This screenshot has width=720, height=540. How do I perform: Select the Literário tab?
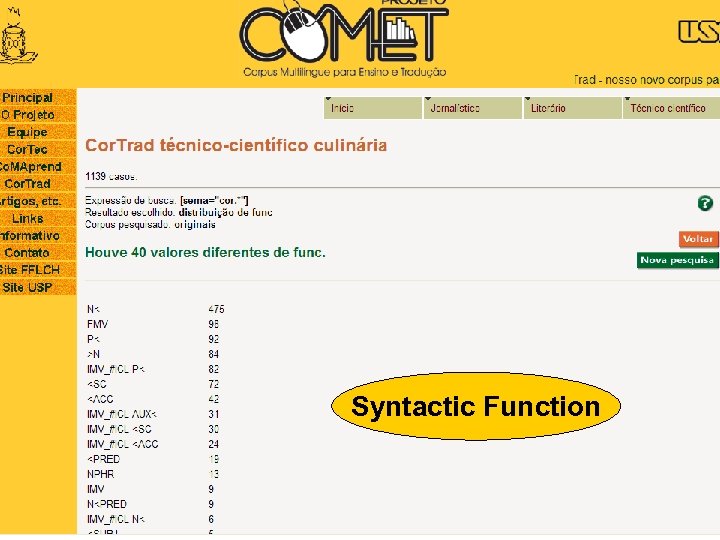pyautogui.click(x=573, y=108)
